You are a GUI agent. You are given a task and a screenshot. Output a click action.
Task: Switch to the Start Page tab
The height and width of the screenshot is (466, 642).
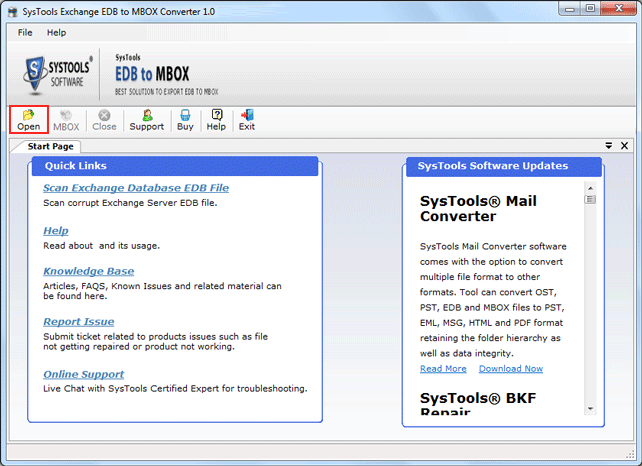click(x=50, y=146)
